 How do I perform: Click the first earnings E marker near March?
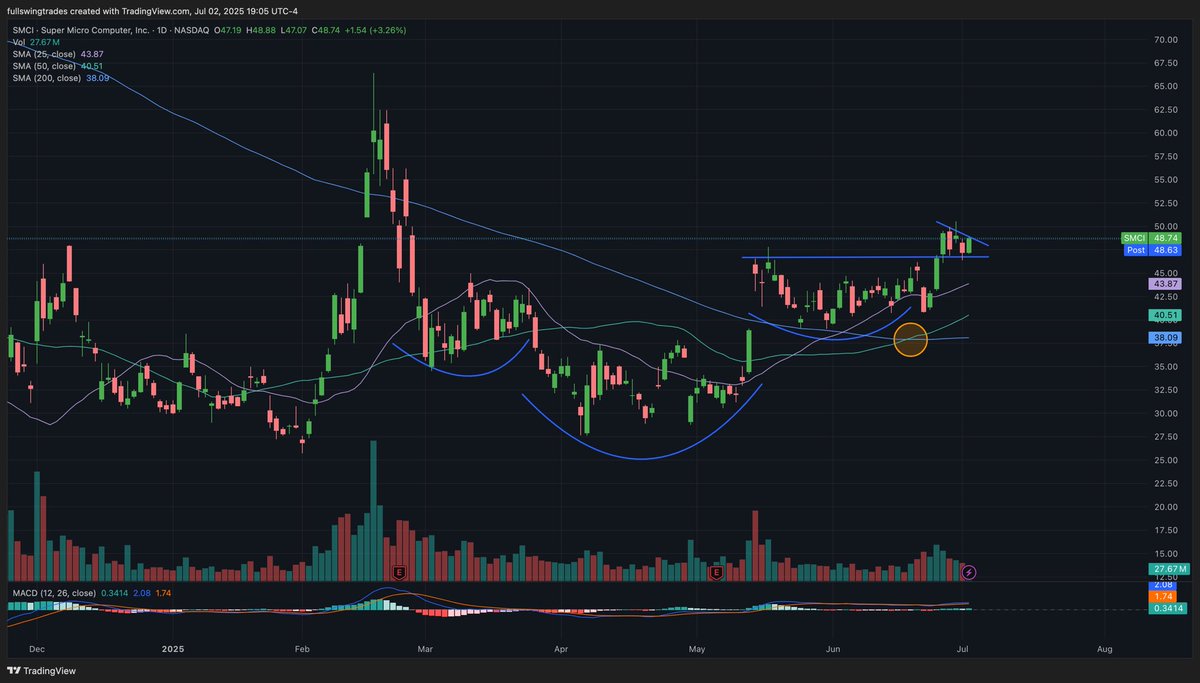click(x=399, y=572)
